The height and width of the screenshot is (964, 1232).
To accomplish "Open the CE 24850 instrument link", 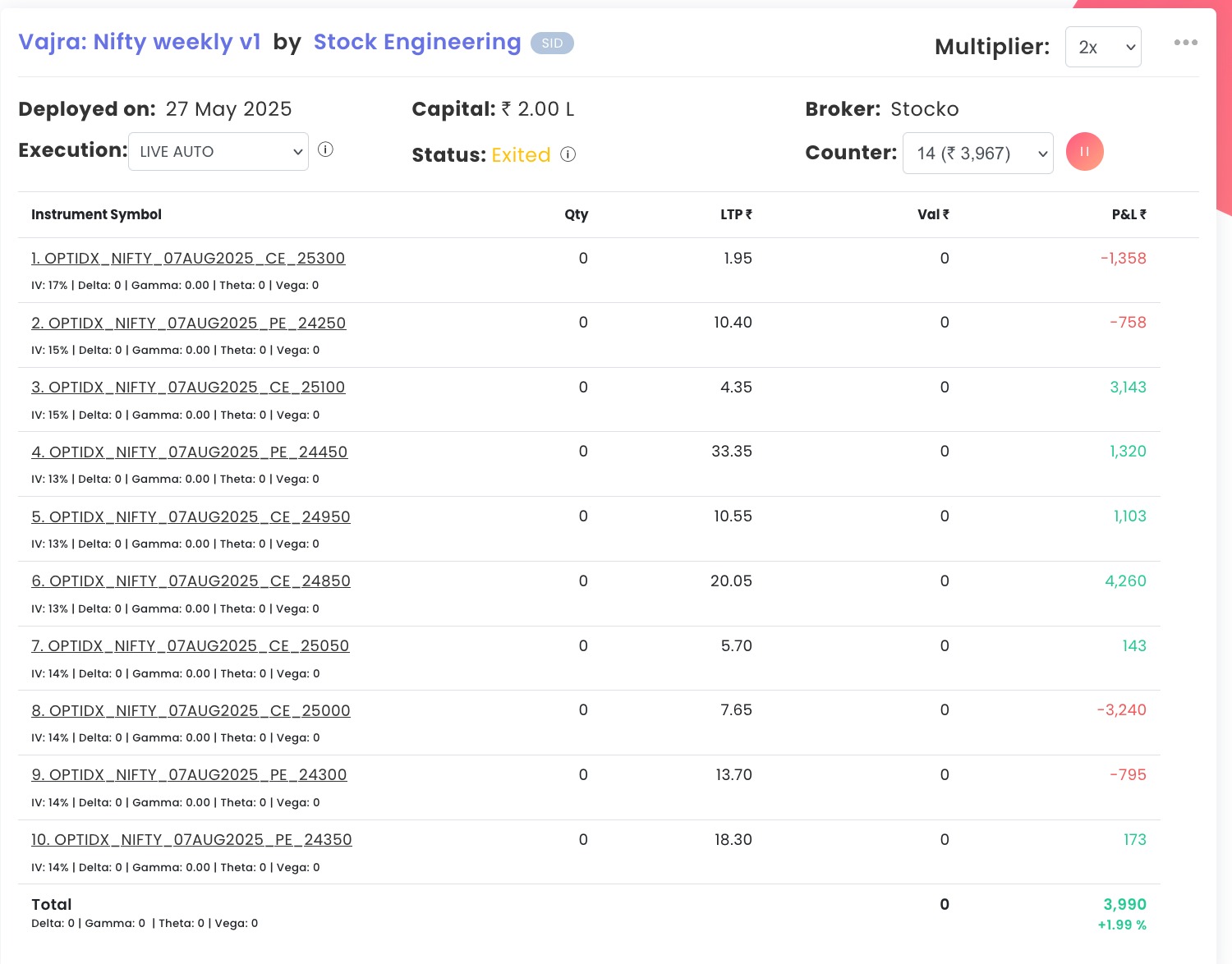I will coord(191,581).
